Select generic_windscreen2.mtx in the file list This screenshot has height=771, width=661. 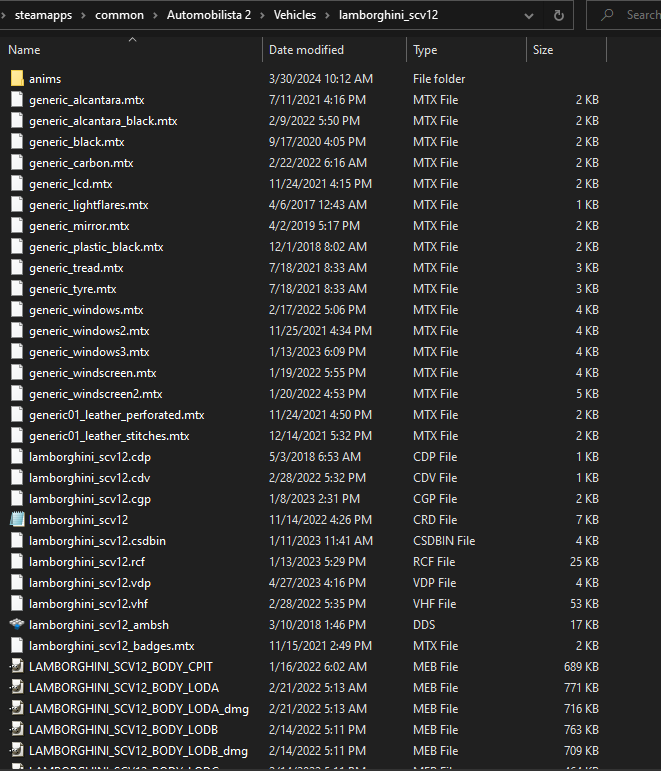click(x=96, y=394)
